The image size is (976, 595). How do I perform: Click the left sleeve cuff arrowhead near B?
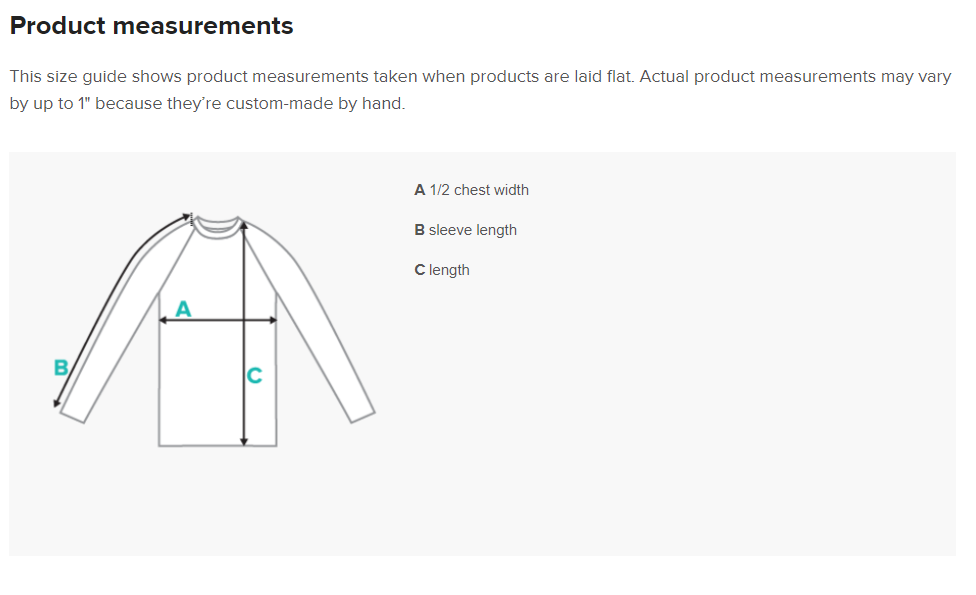pyautogui.click(x=57, y=403)
